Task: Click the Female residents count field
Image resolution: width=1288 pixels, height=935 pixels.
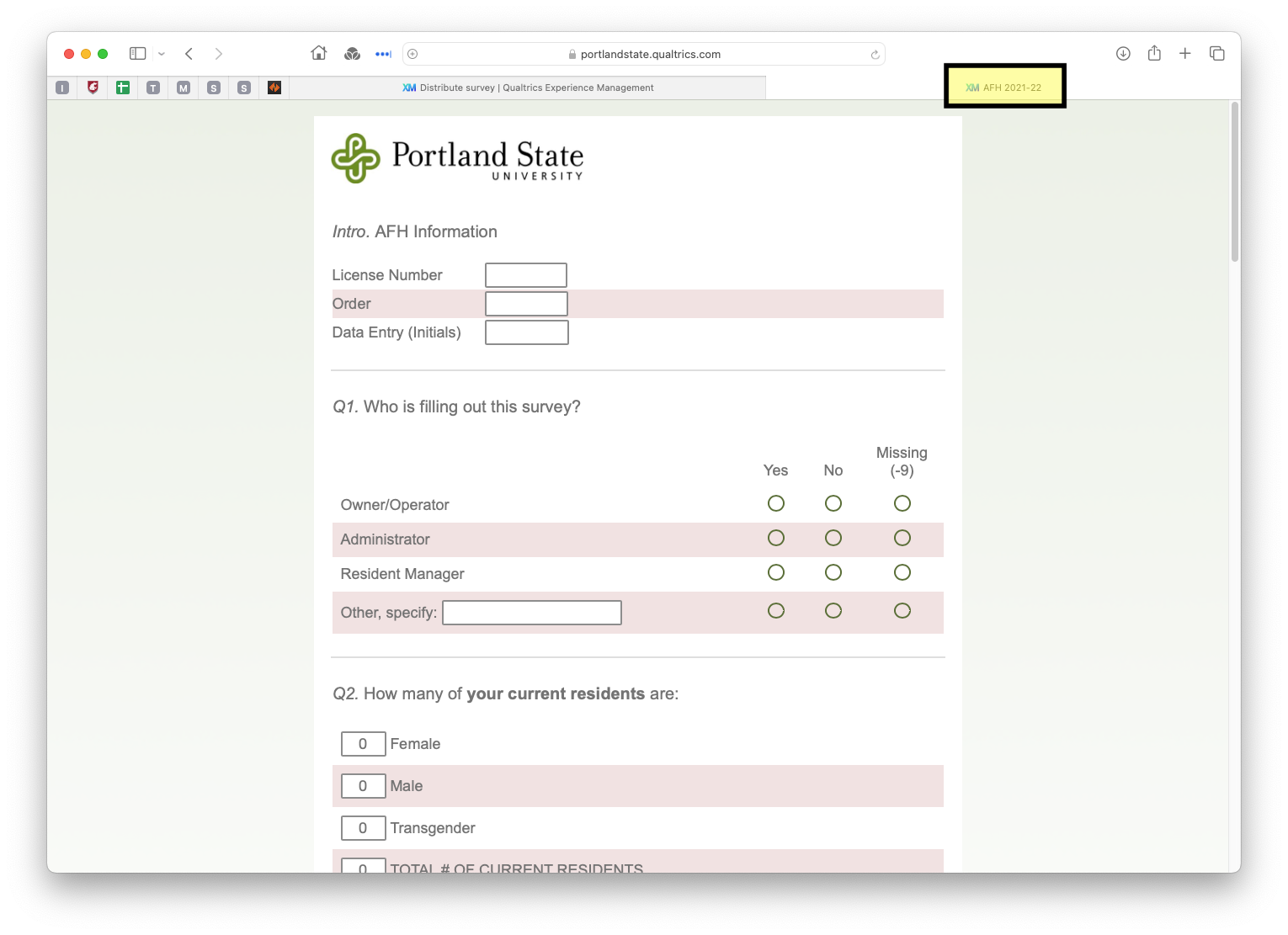Action: pyautogui.click(x=363, y=744)
